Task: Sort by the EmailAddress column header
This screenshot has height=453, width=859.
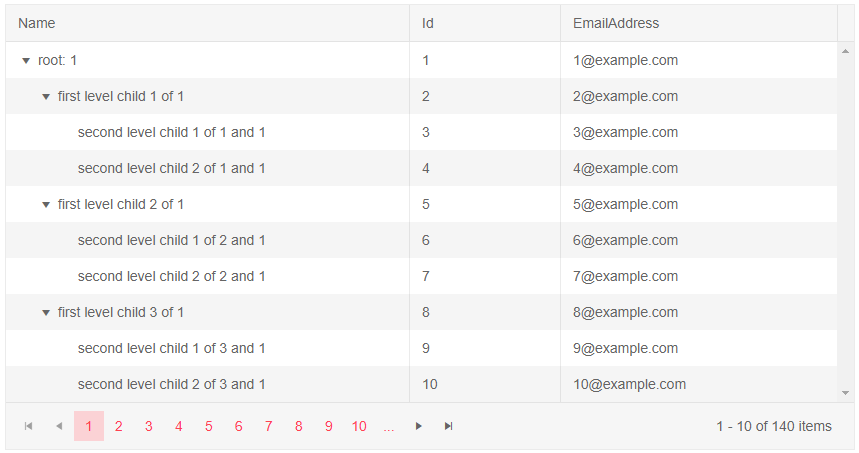Action: [616, 23]
